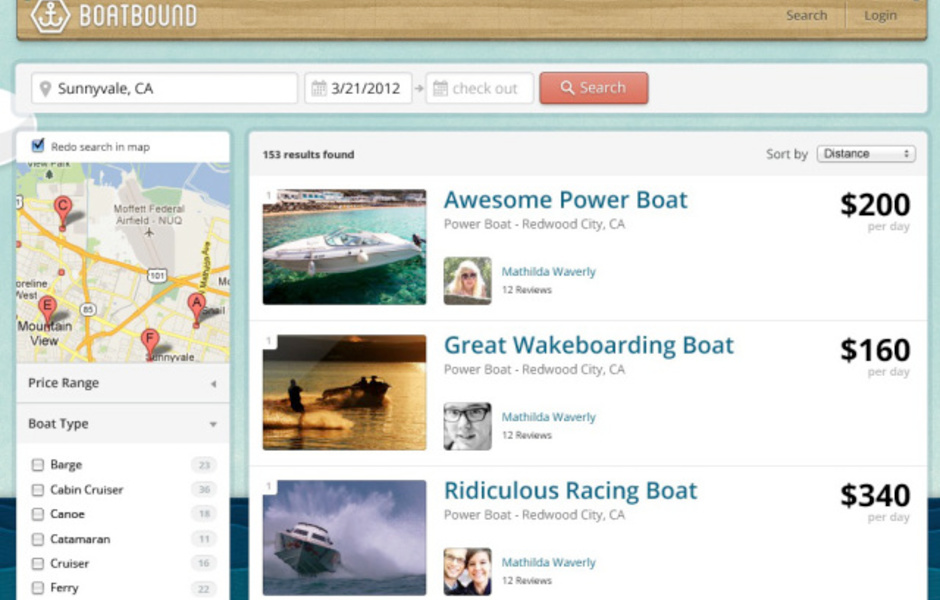Image resolution: width=940 pixels, height=600 pixels.
Task: Click the airport plane icon on map
Action: 149,232
